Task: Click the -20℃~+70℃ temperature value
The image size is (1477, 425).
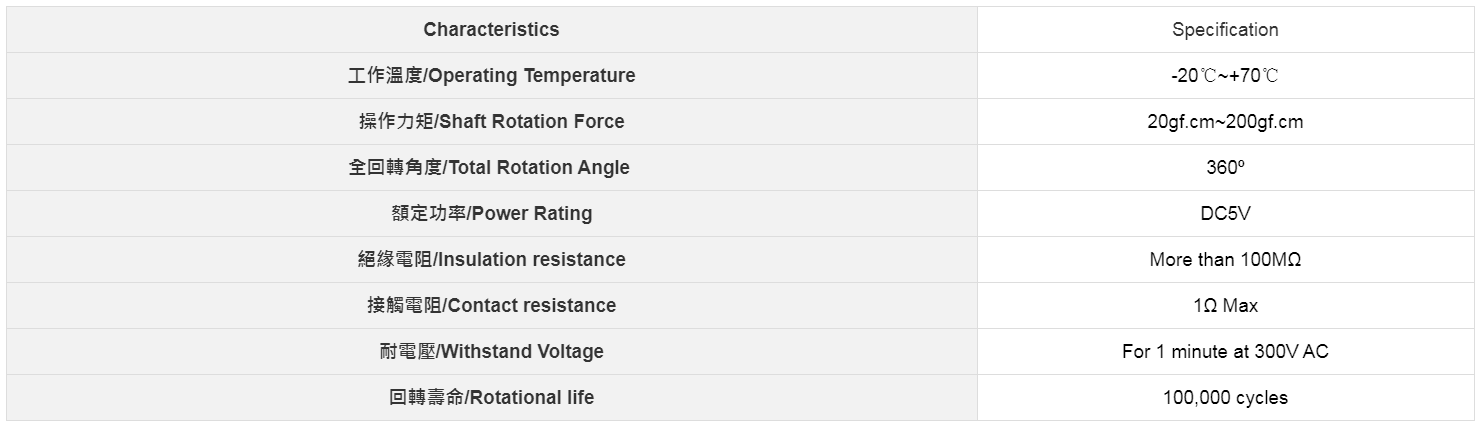Action: 1225,76
